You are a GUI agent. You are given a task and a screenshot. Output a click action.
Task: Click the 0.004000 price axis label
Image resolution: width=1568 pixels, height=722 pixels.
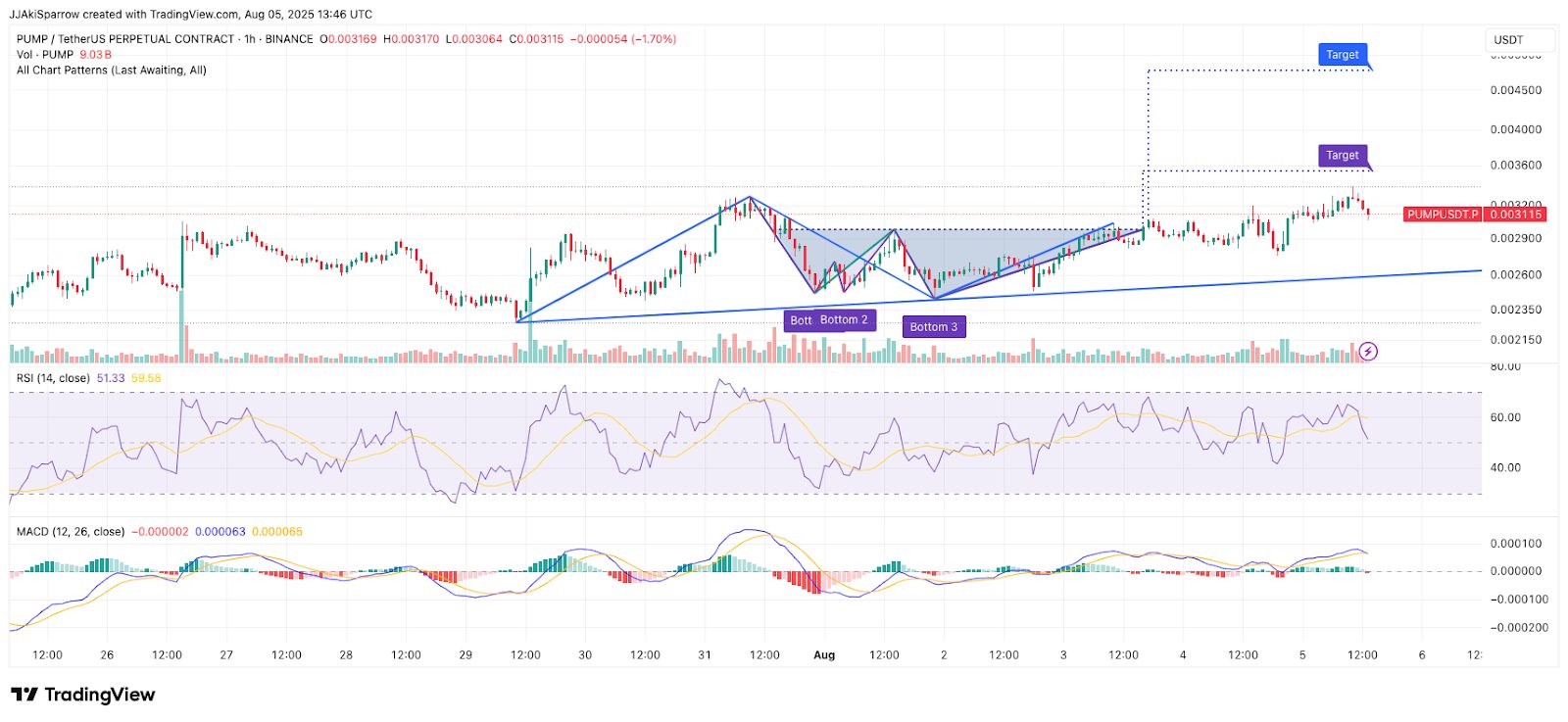[1515, 129]
